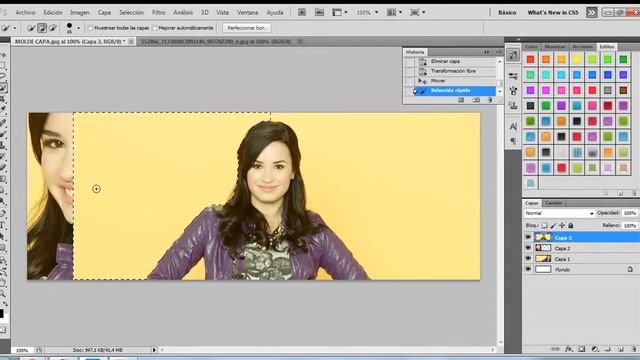This screenshot has width=640, height=360.
Task: Open the Paragraph panel icon in dock
Action: 513,141
